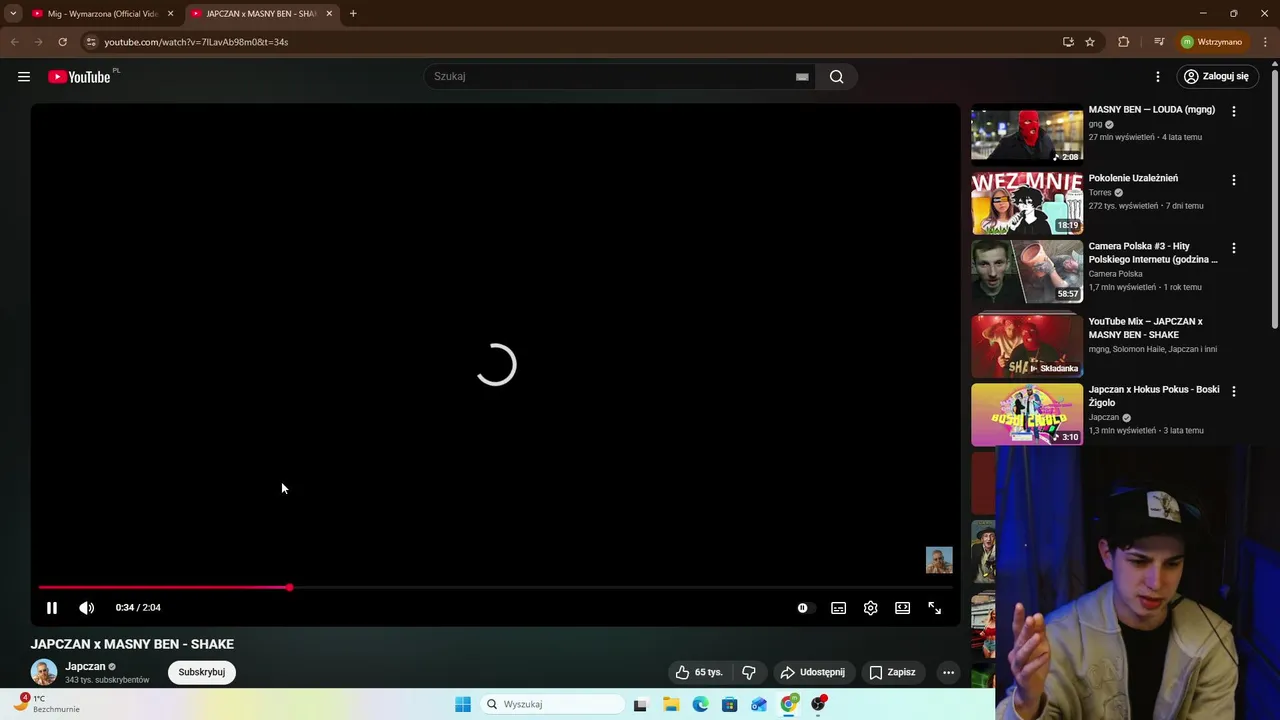This screenshot has width=1280, height=720.
Task: Click the Wyszukaj taskbar search box
Action: click(x=553, y=705)
